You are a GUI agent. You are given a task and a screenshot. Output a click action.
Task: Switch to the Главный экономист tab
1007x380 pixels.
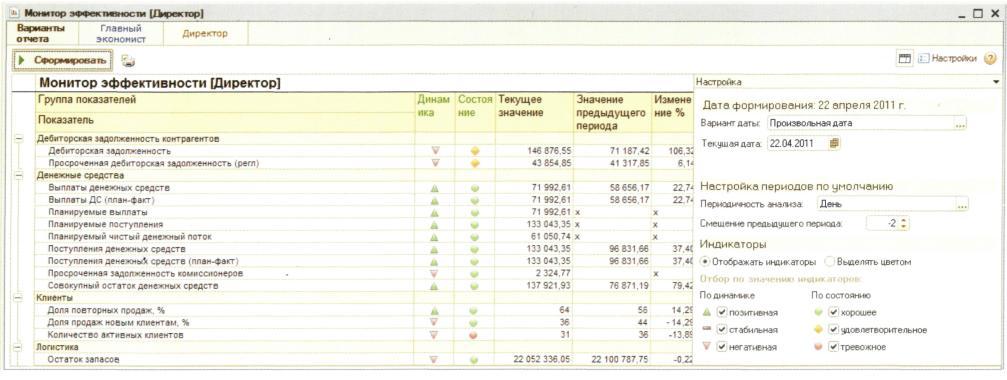pos(121,34)
